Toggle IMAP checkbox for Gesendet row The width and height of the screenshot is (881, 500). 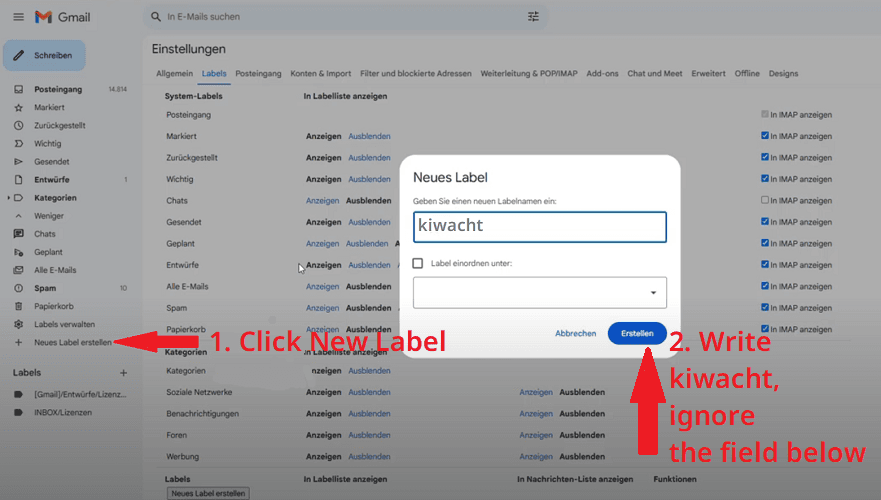coord(765,221)
